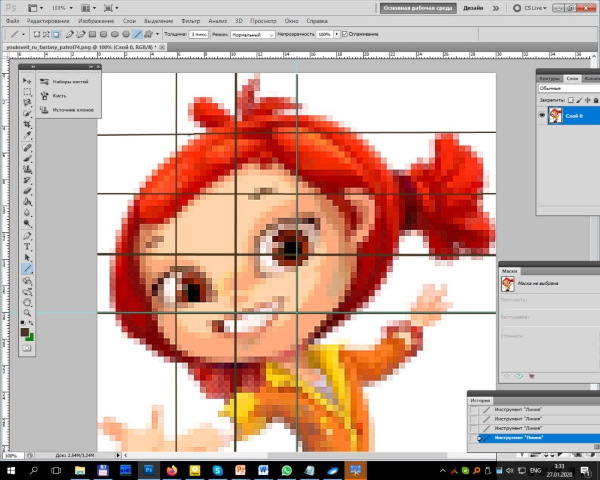Toggle lock position in layers panel
The width and height of the screenshot is (600, 480).
tap(587, 100)
